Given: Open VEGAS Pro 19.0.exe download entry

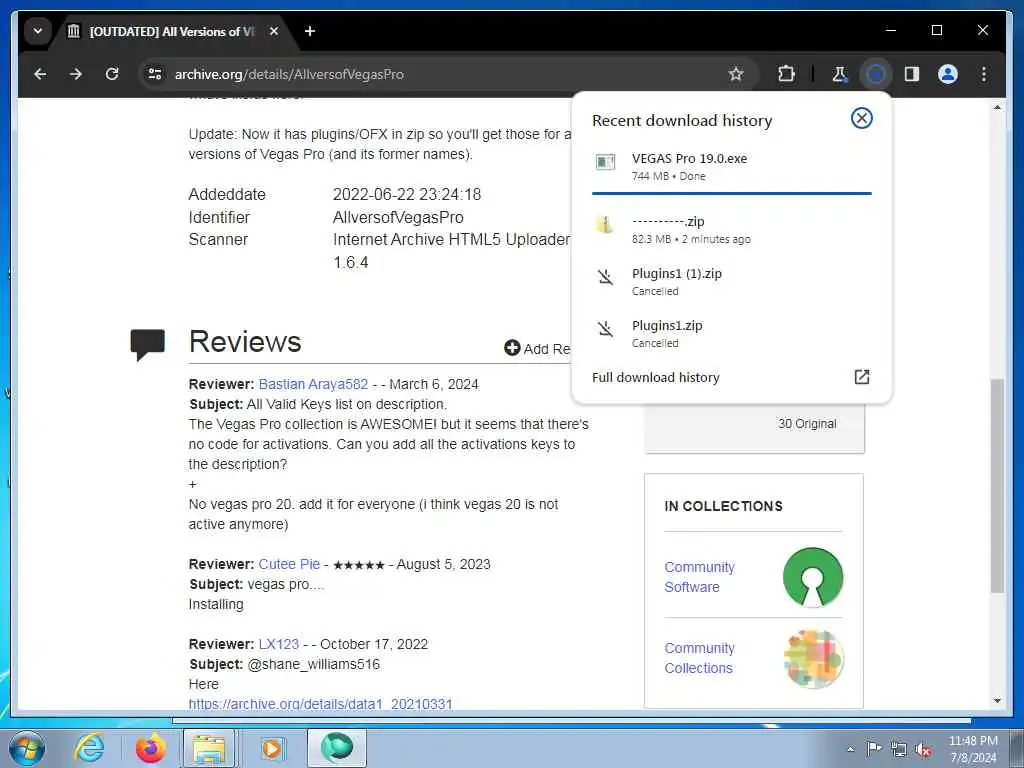Looking at the screenshot, I should (x=731, y=167).
